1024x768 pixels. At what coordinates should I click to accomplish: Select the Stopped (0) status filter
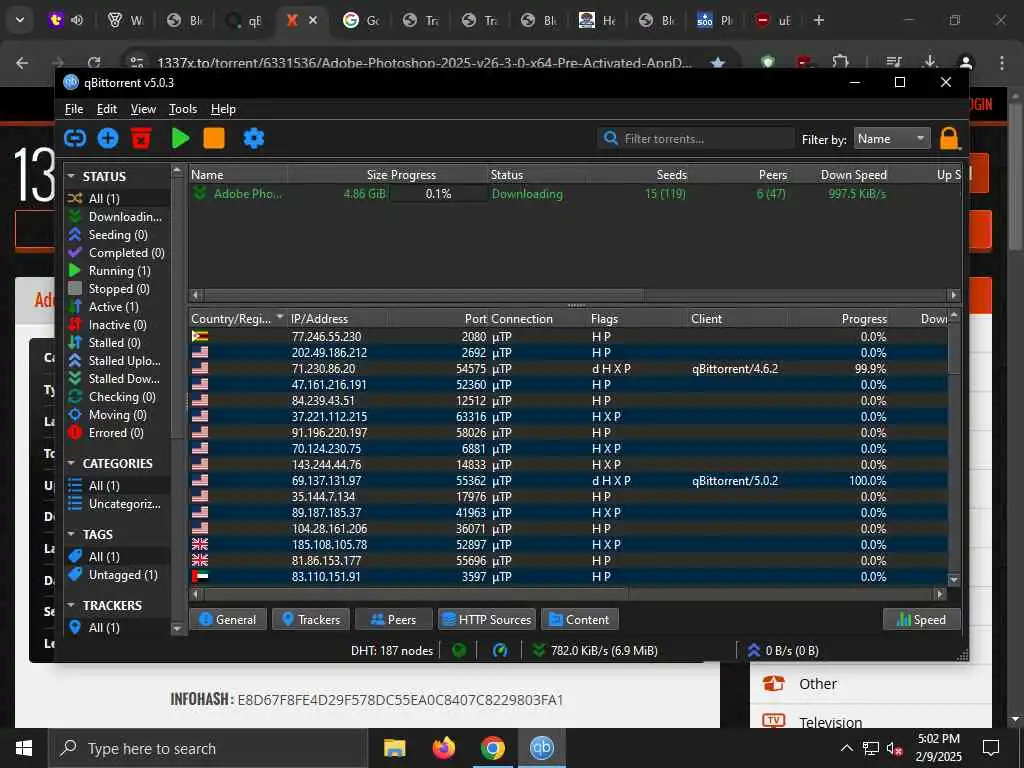(x=116, y=289)
